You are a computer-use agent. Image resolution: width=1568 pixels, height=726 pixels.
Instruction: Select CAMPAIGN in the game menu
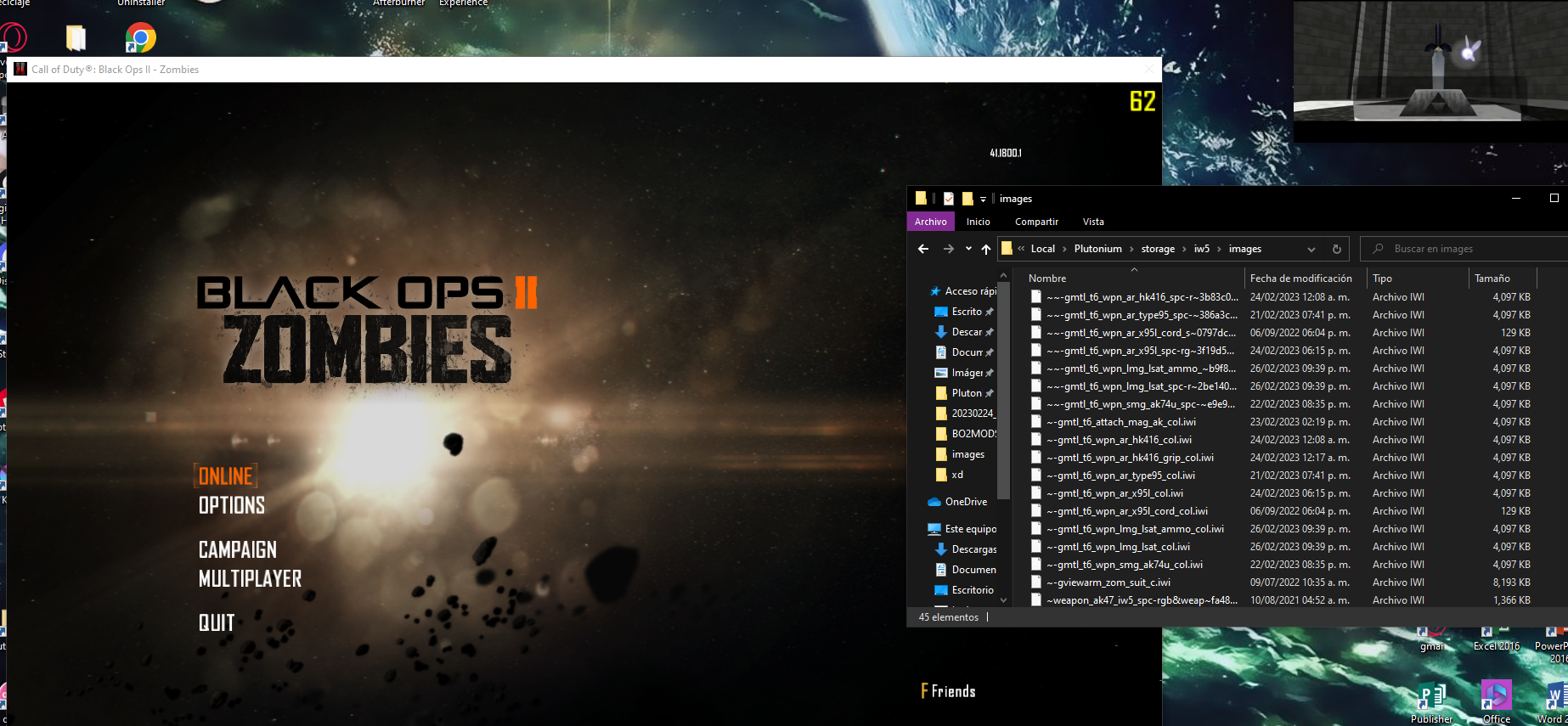click(238, 550)
